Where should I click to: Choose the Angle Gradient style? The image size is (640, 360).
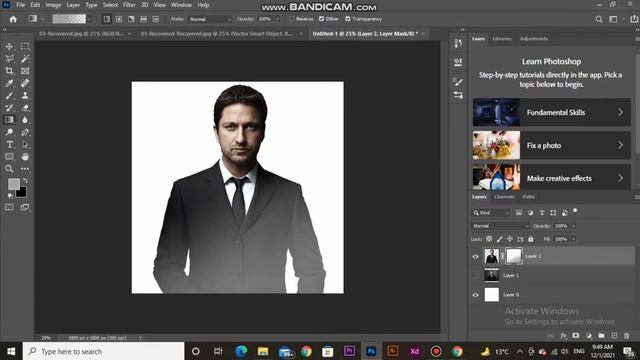click(x=131, y=19)
